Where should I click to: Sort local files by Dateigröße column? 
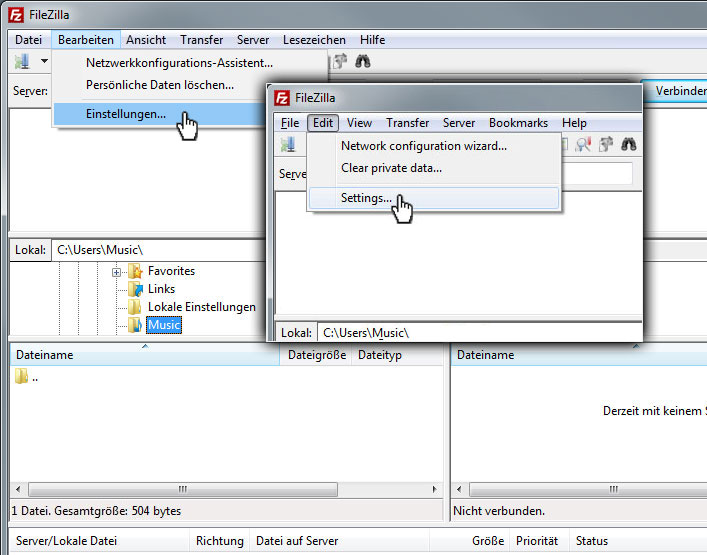[316, 355]
